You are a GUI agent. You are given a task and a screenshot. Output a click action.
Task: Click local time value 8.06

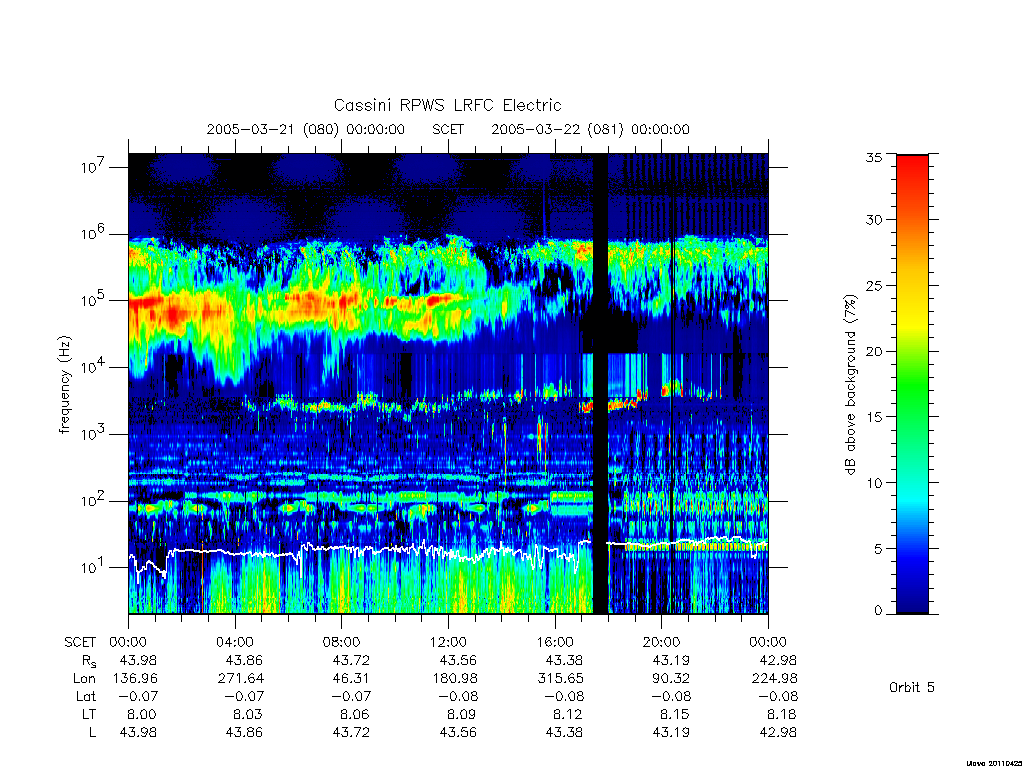355,714
